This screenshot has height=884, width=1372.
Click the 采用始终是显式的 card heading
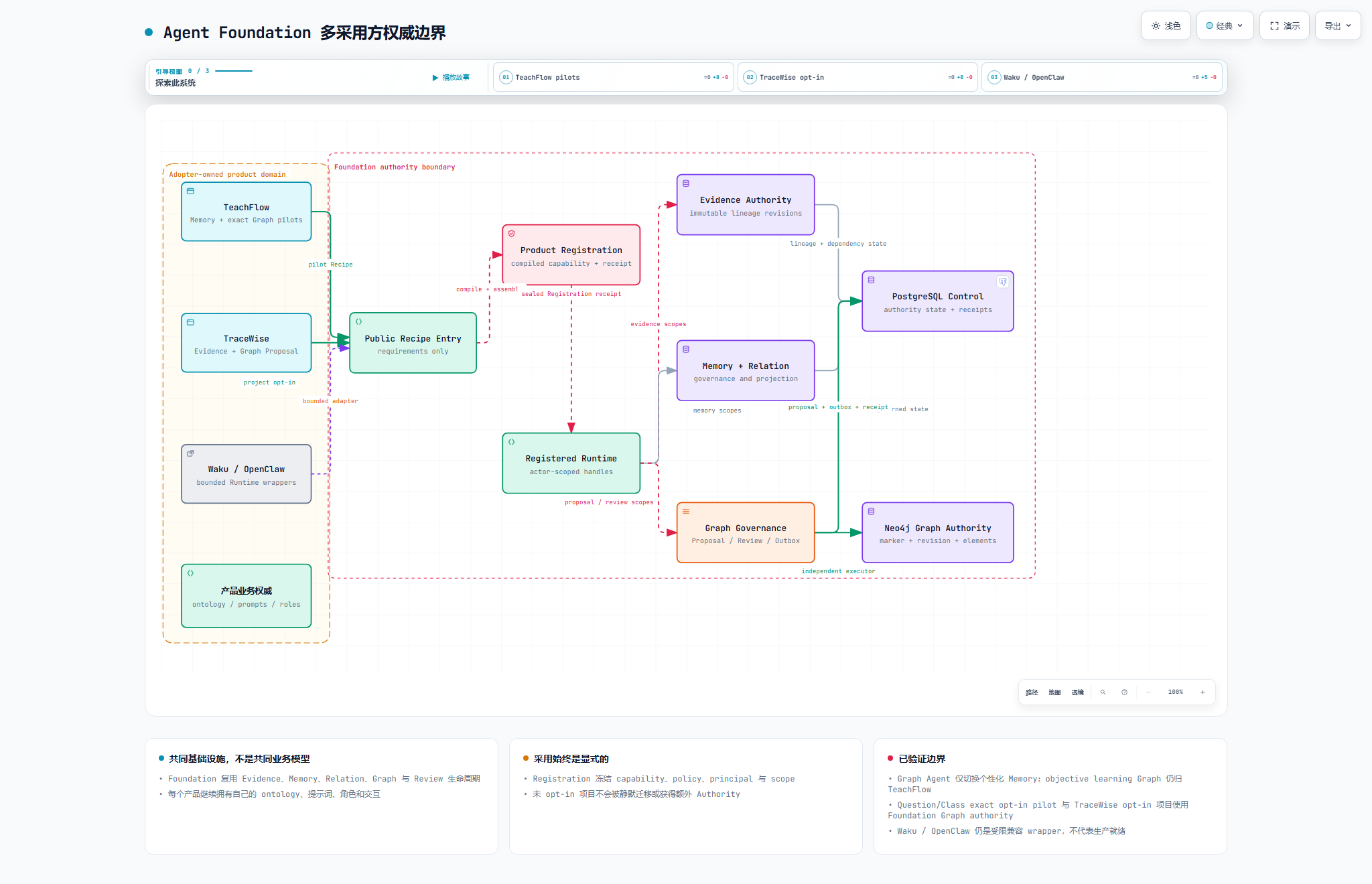[571, 759]
